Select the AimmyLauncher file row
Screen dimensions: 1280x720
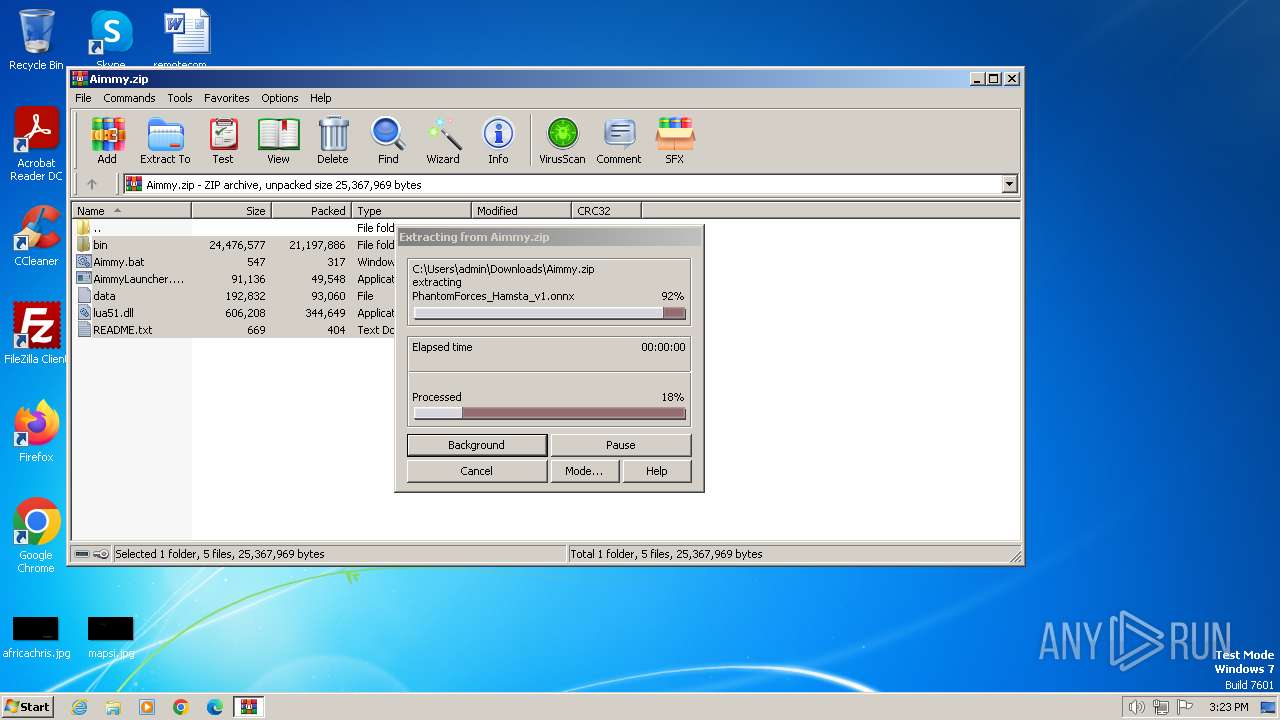point(235,279)
